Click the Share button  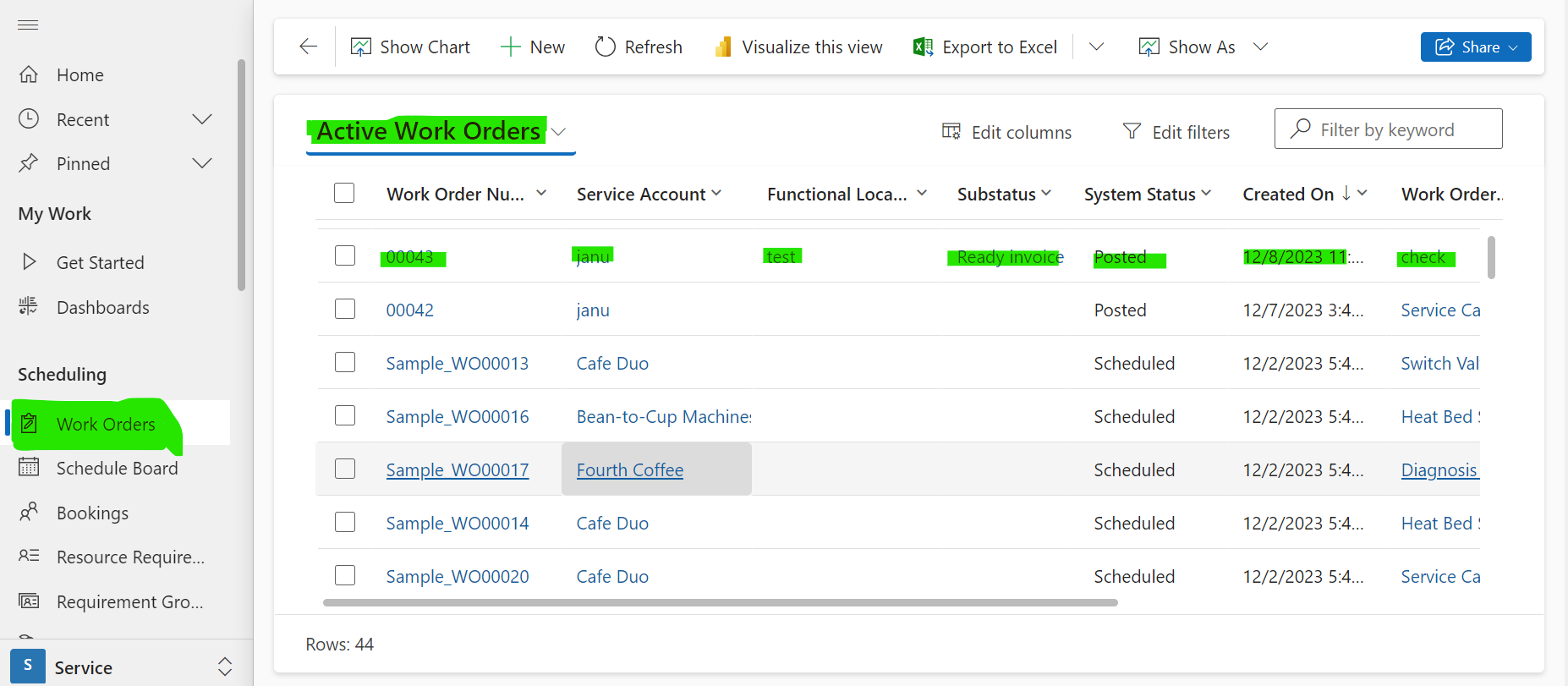pos(1476,47)
